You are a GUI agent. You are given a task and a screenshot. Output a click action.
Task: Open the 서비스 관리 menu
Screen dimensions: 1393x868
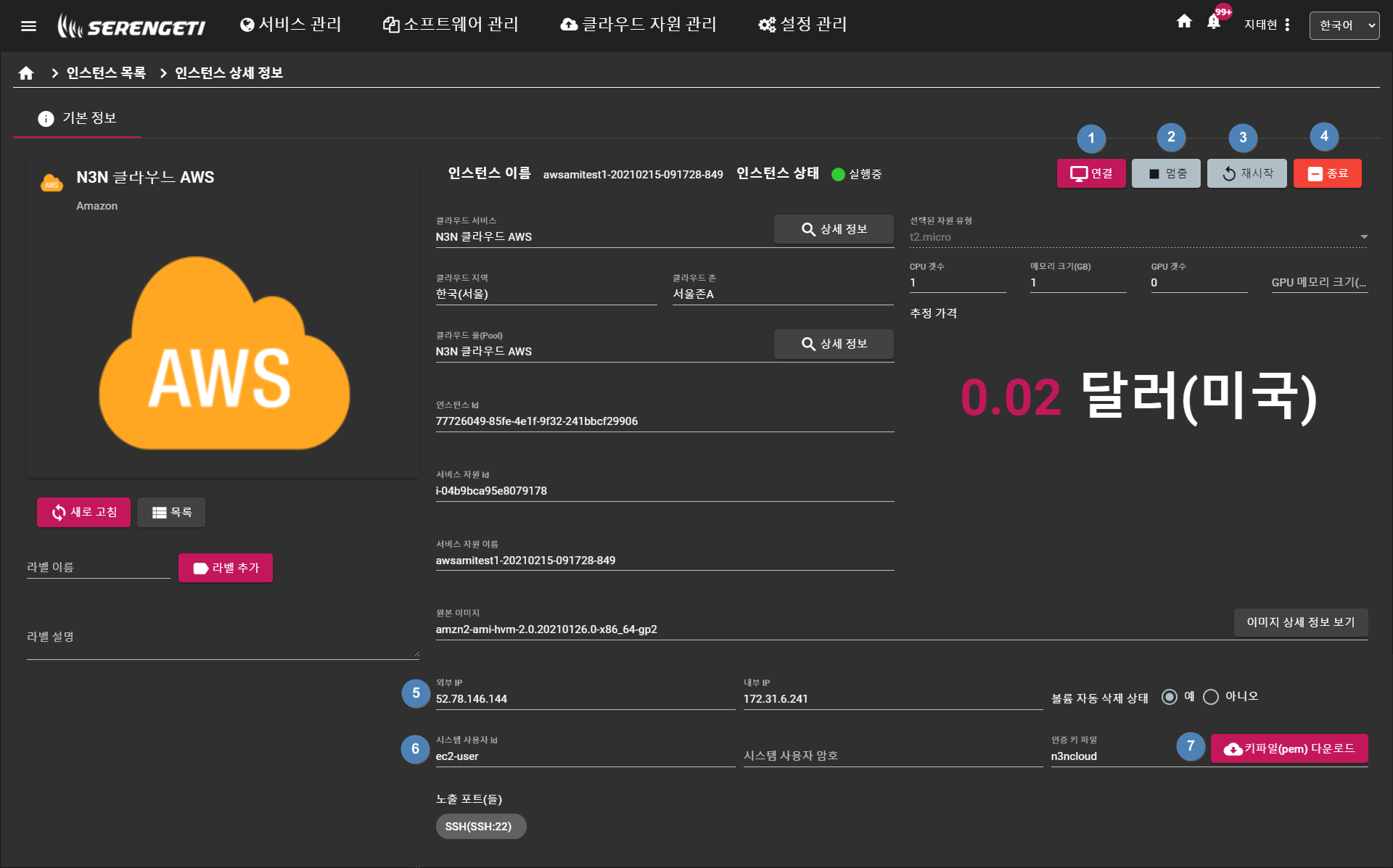coord(290,25)
